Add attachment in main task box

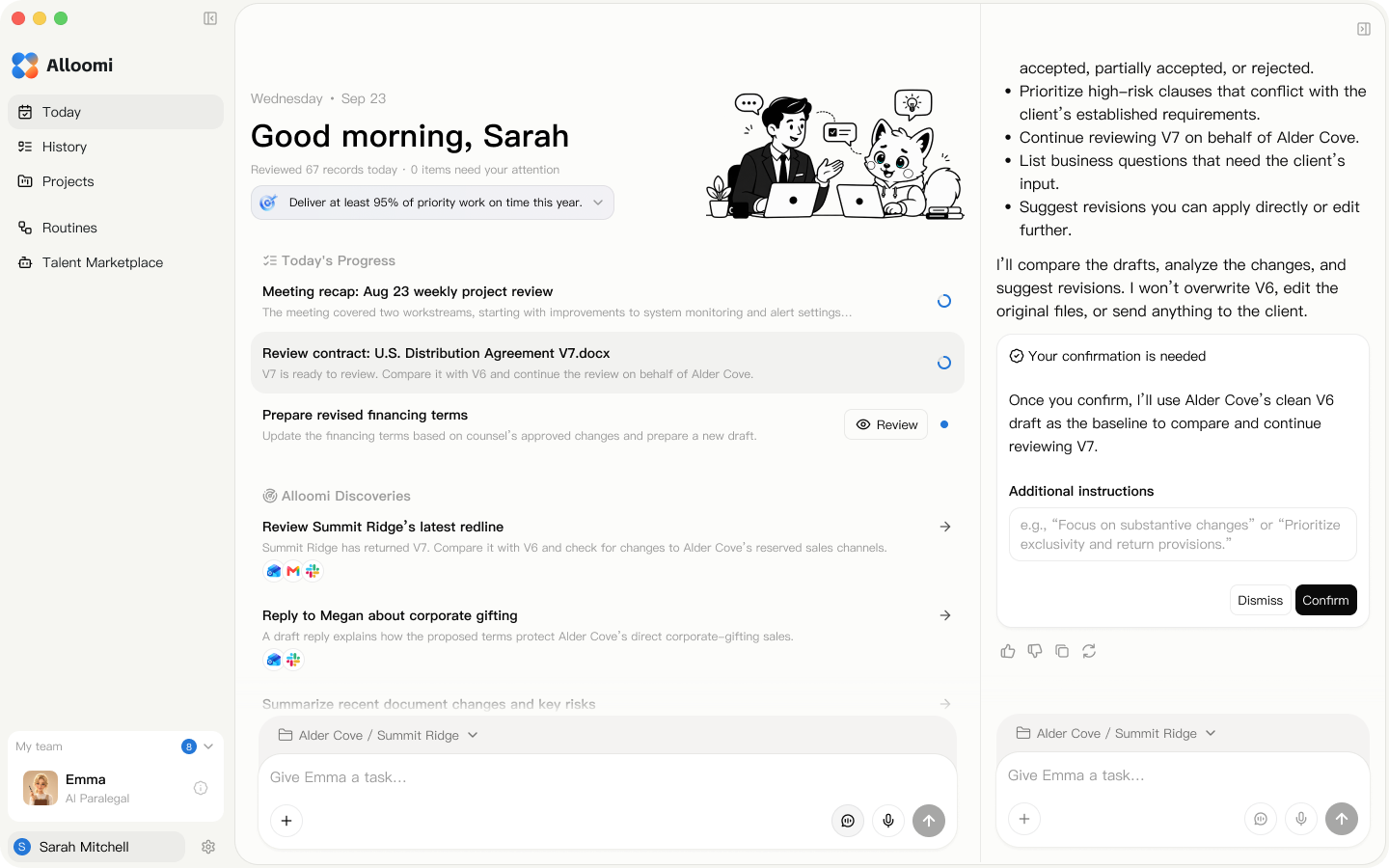coord(286,821)
